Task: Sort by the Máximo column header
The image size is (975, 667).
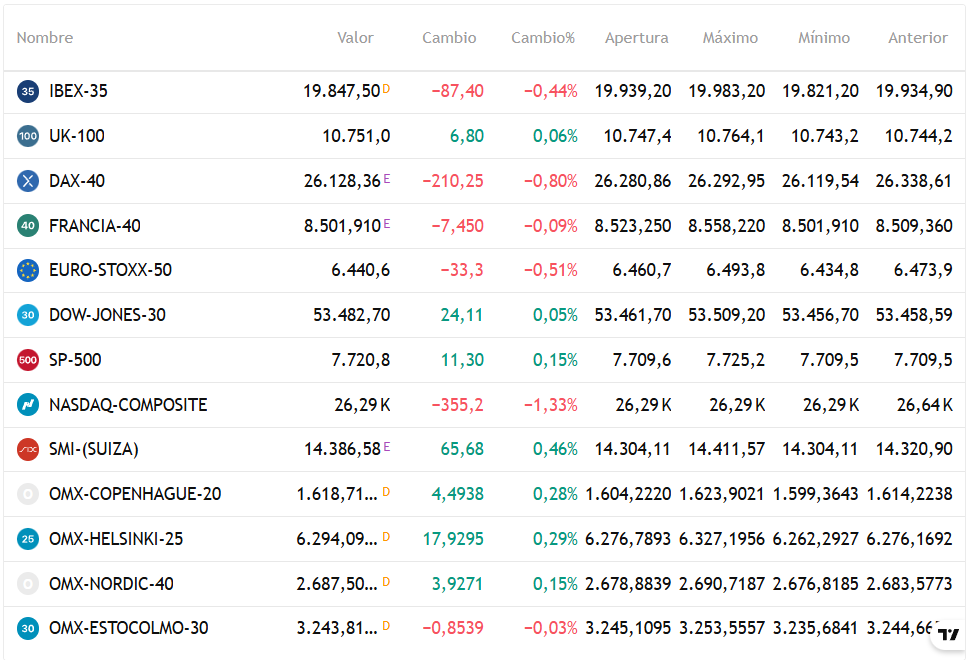Action: tap(730, 38)
